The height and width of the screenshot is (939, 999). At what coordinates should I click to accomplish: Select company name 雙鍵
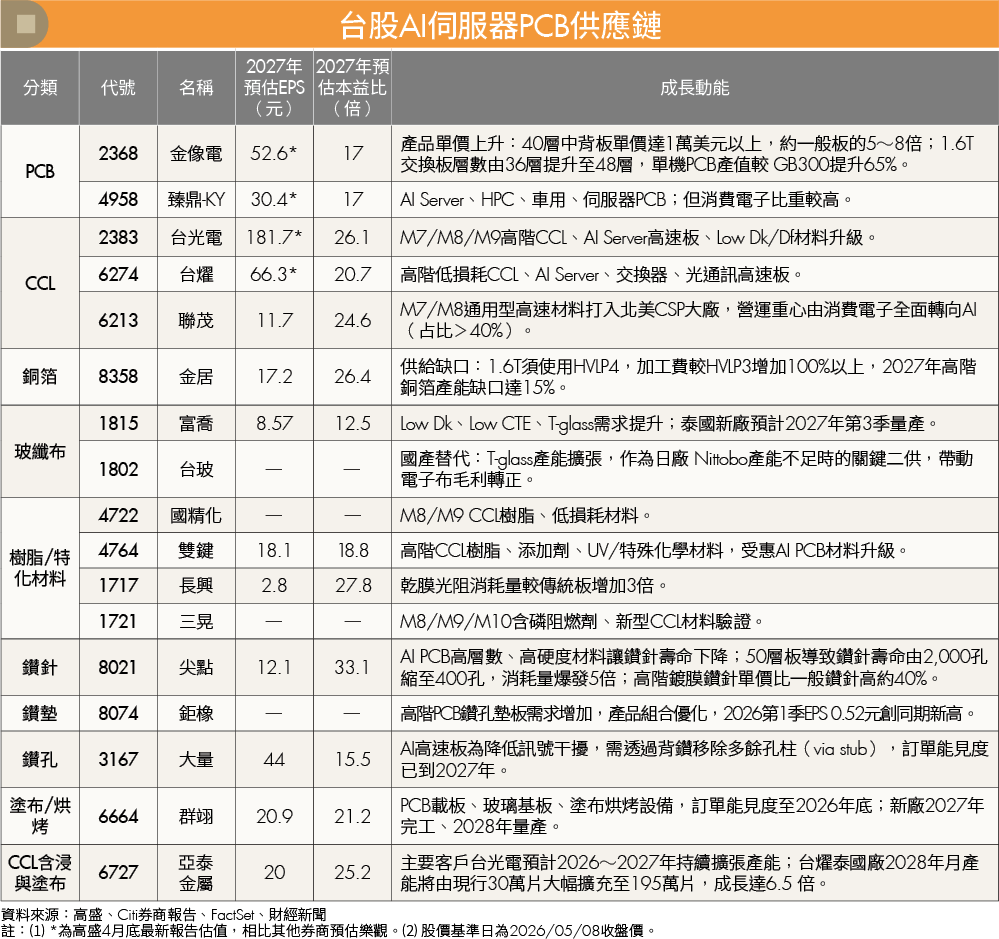point(196,550)
